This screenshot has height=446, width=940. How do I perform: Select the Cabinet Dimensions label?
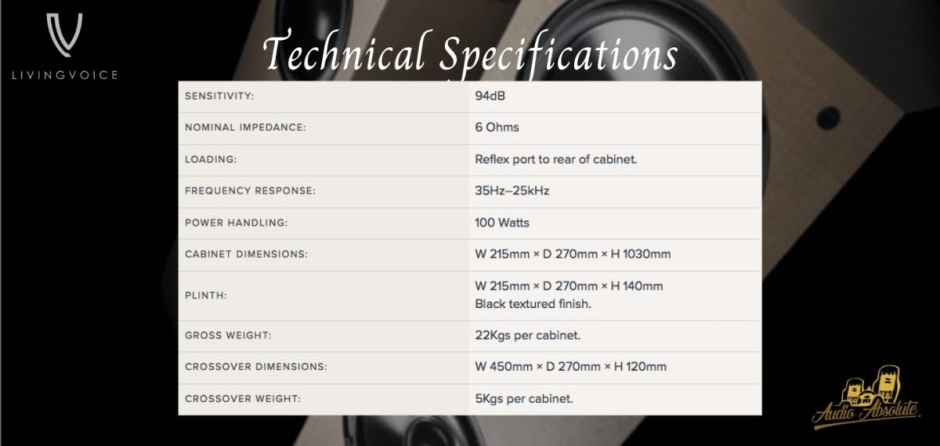(246, 254)
